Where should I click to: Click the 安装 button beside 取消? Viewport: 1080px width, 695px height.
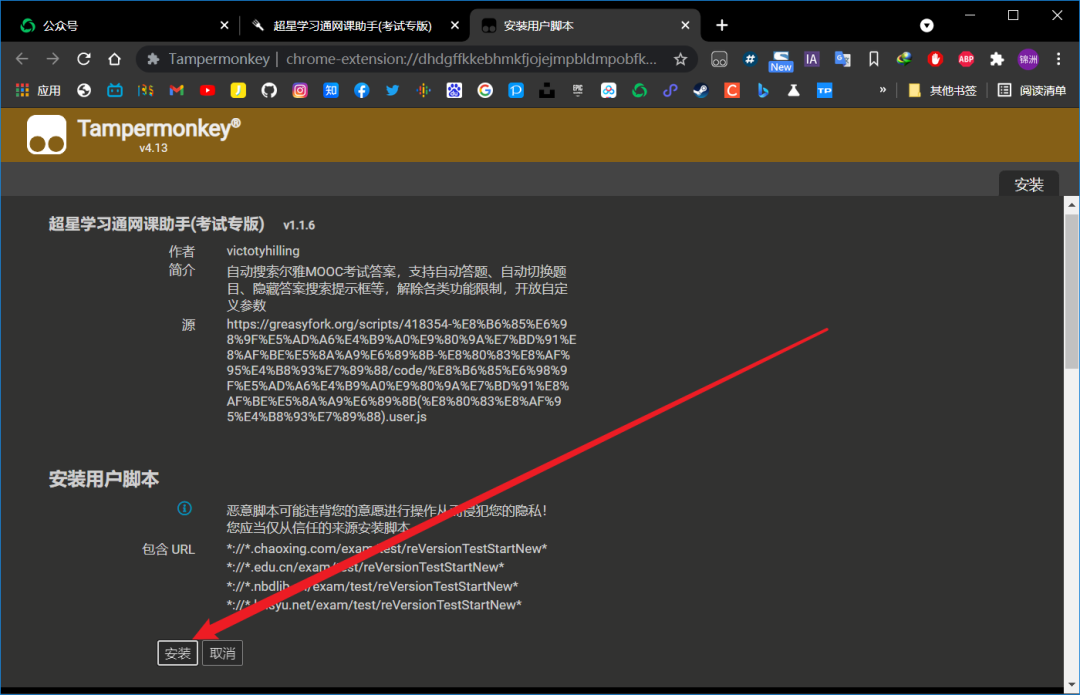(x=178, y=653)
